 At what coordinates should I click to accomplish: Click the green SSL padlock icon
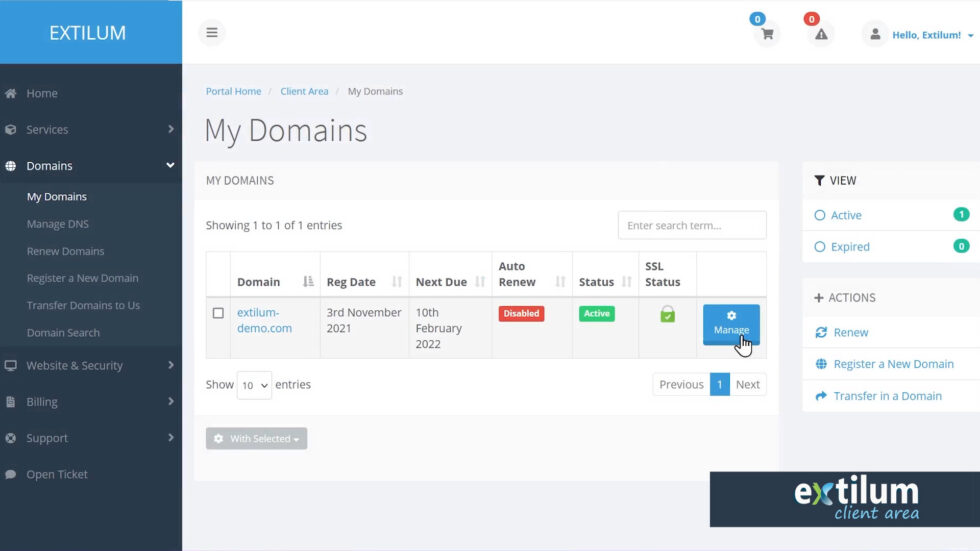tap(667, 315)
